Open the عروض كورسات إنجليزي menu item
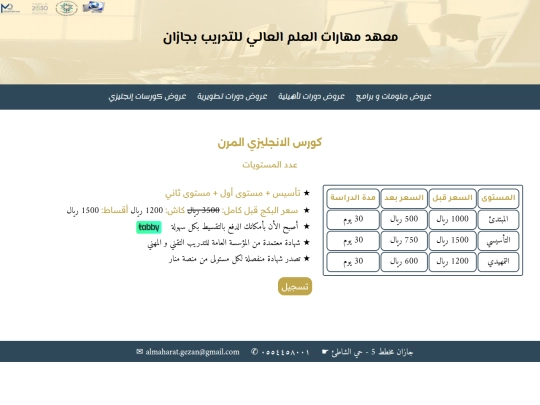Viewport: 540px width, 405px height. 147,96
